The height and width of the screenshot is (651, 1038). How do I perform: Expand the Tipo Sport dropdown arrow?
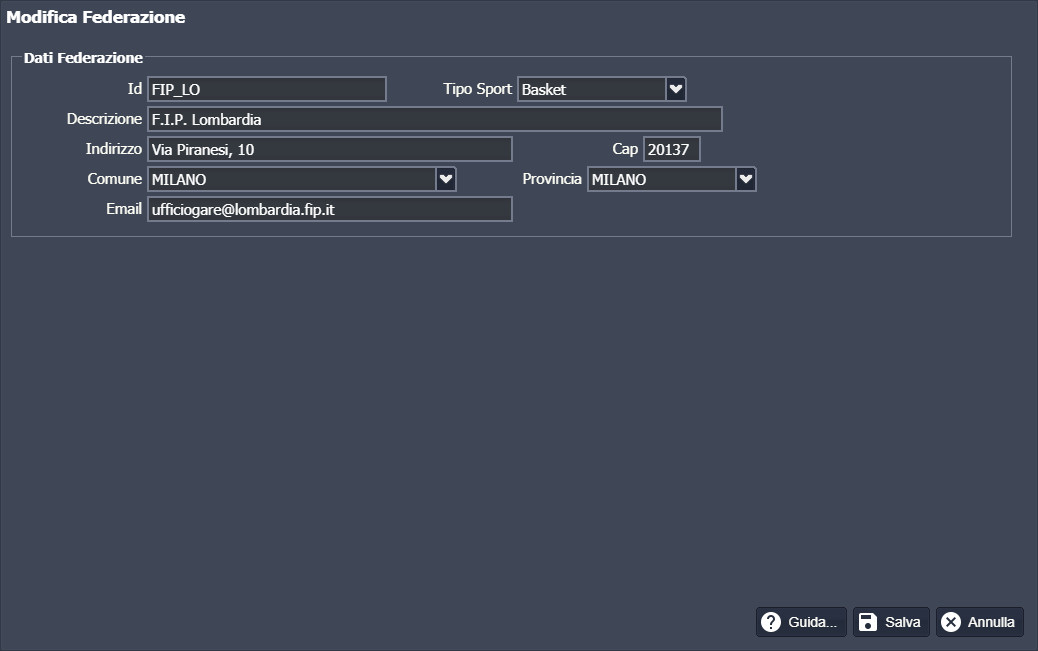676,89
